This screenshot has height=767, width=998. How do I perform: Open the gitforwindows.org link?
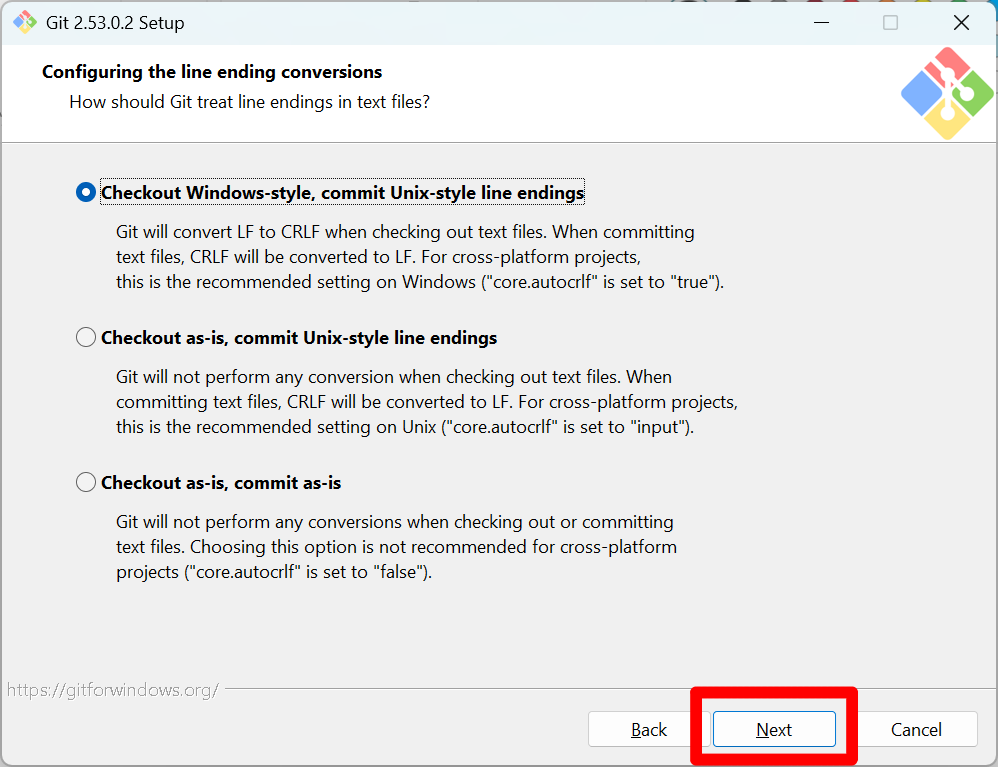click(113, 690)
